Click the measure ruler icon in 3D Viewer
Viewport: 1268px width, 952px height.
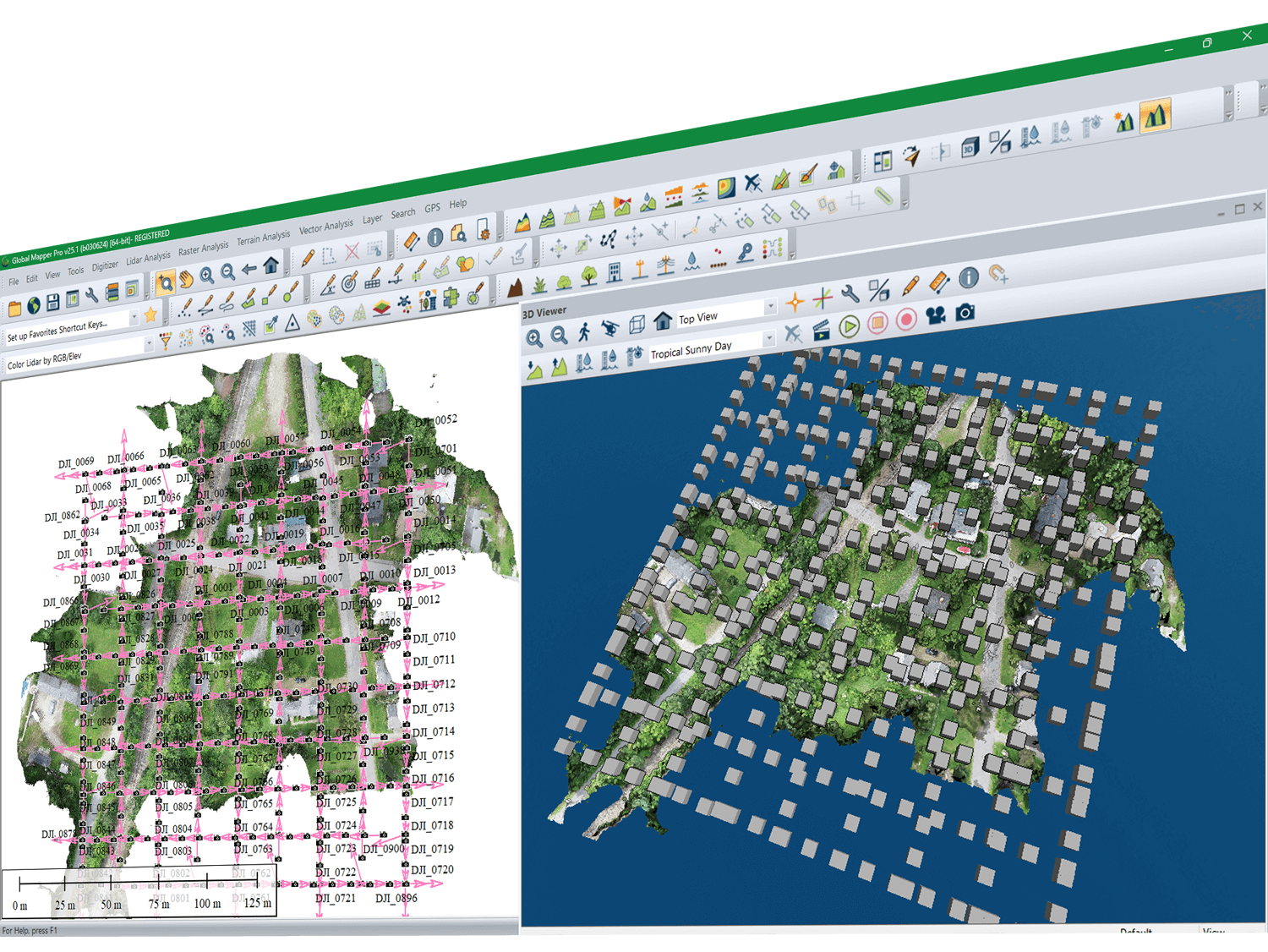click(x=939, y=282)
